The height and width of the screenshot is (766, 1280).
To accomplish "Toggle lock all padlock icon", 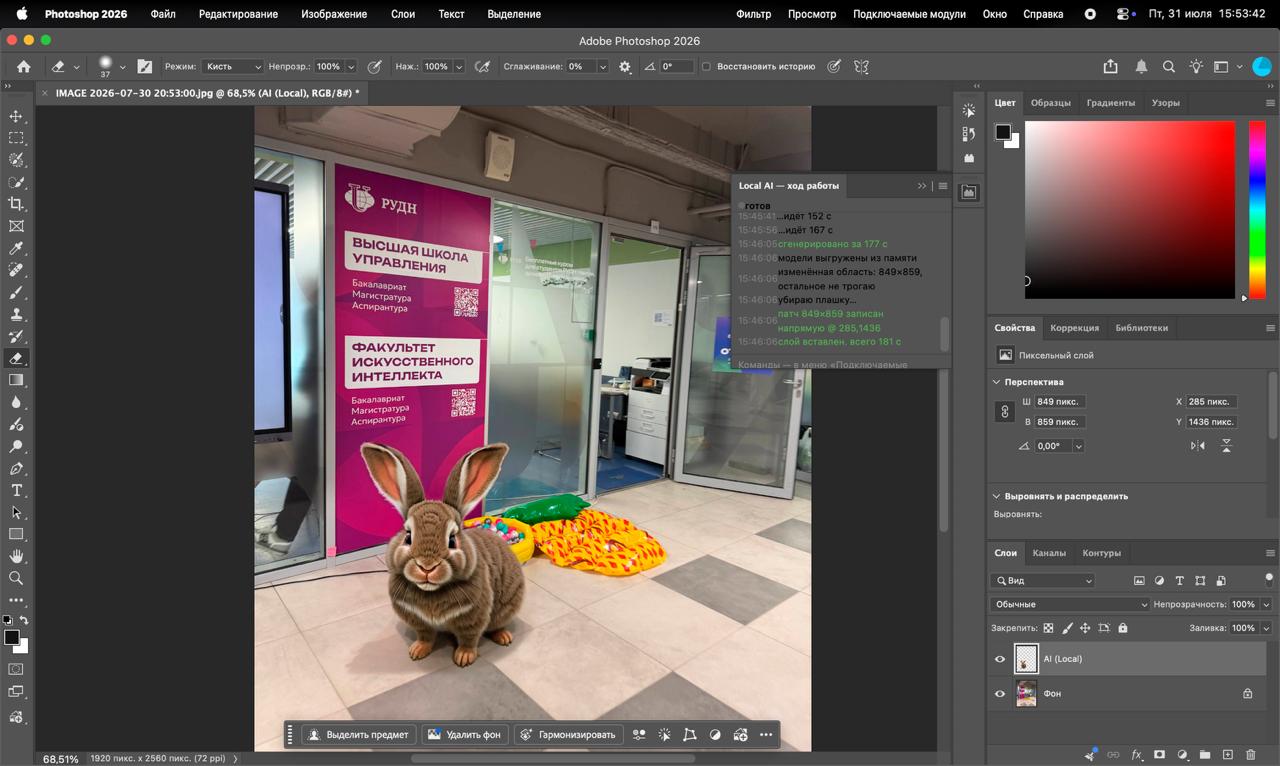I will [1123, 628].
